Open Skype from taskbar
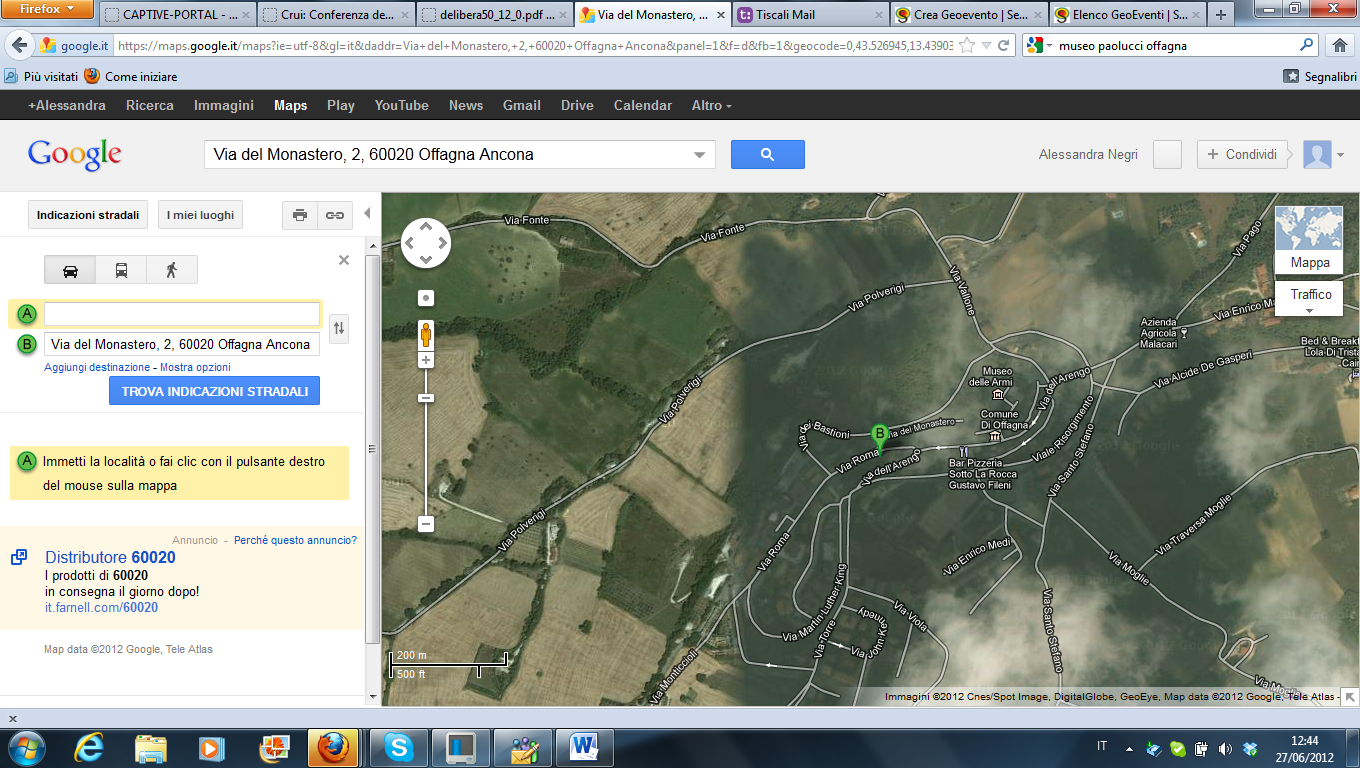Image resolution: width=1360 pixels, height=768 pixels. coord(399,747)
